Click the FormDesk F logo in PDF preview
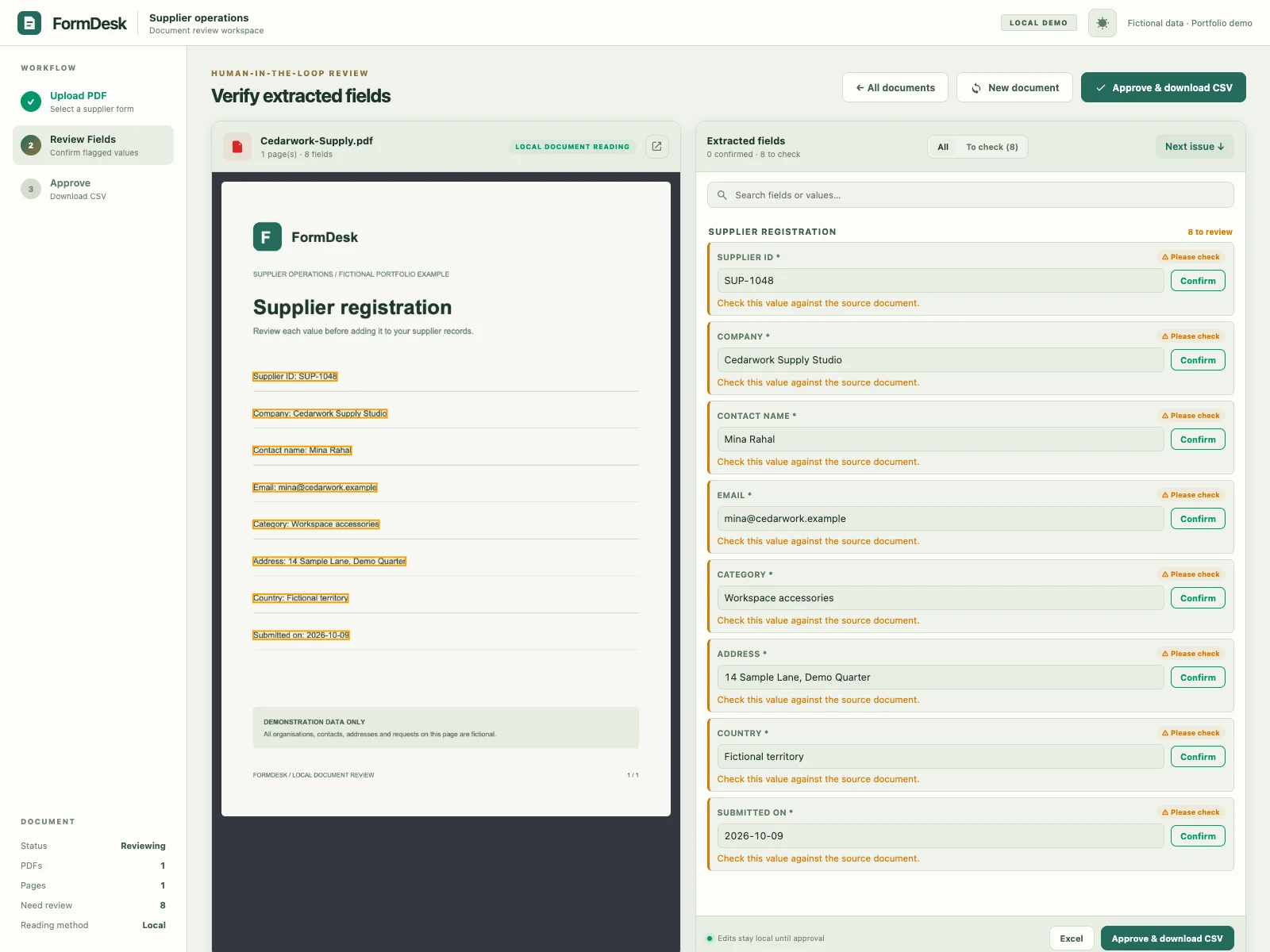Viewport: 1270px width, 952px height. (x=267, y=236)
